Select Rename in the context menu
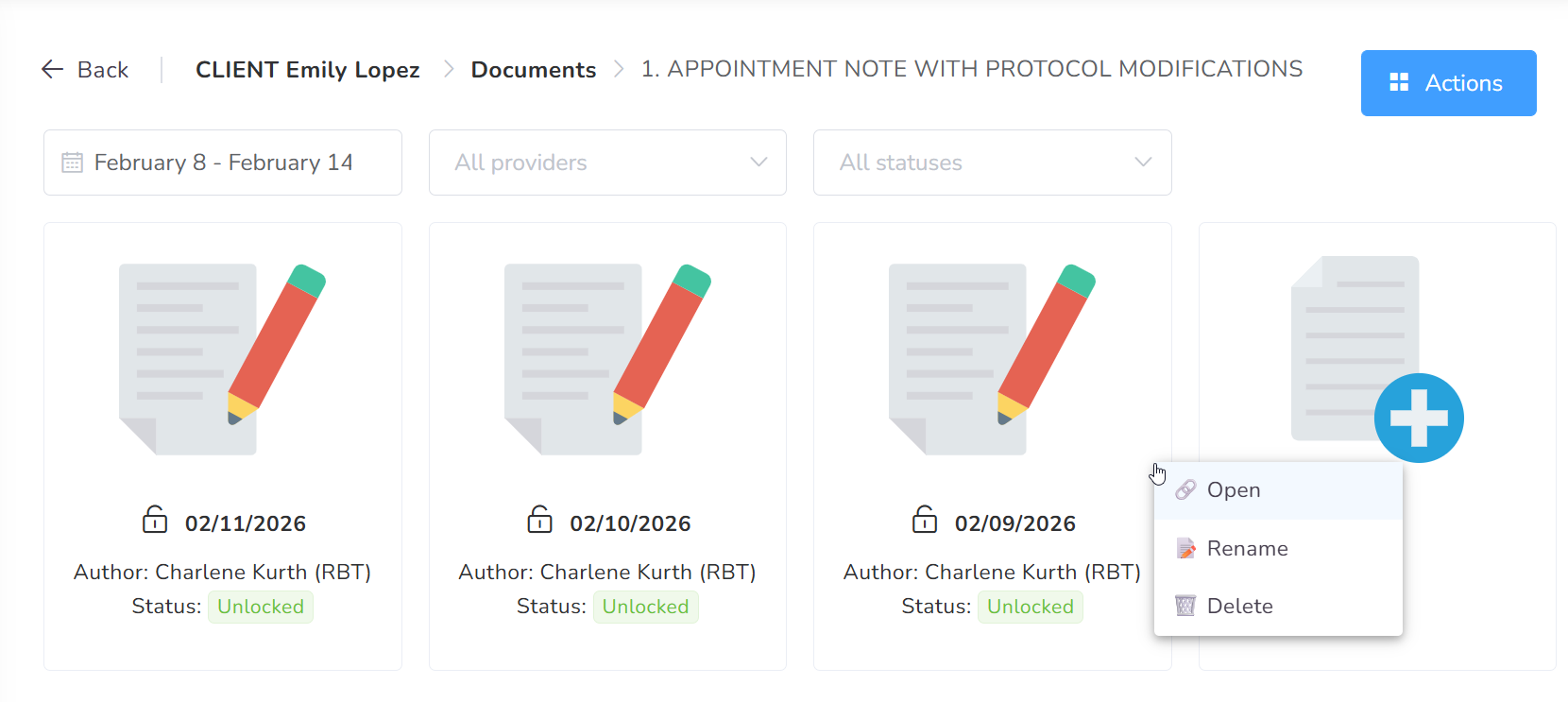 [1247, 549]
